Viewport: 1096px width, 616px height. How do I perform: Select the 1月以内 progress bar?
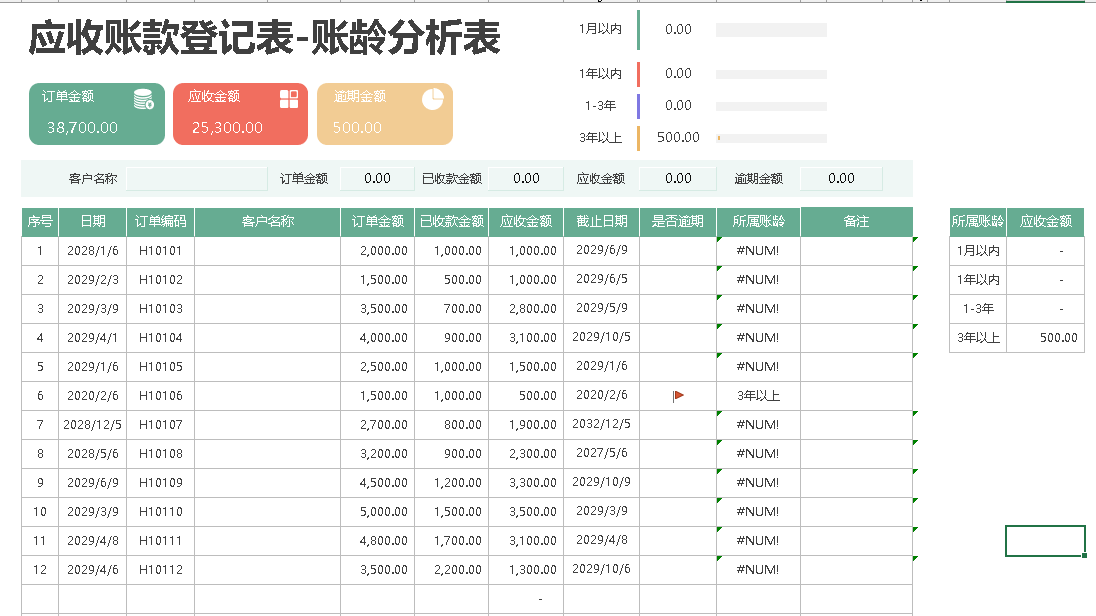tap(771, 30)
